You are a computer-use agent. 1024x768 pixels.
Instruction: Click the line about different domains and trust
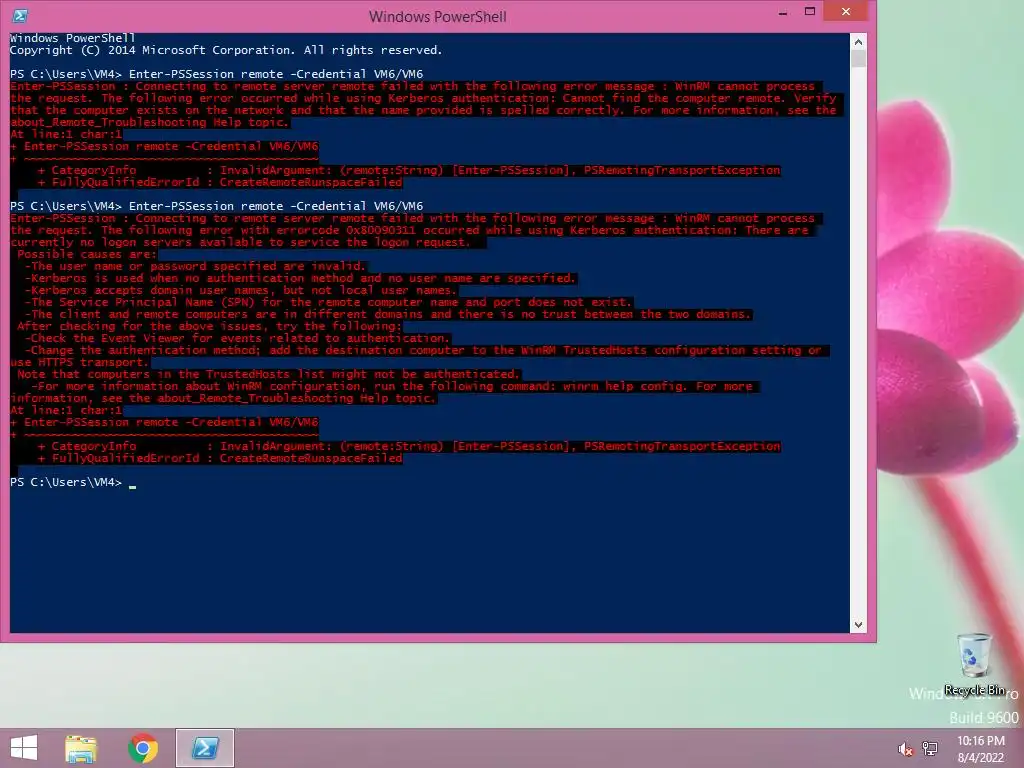(x=388, y=314)
